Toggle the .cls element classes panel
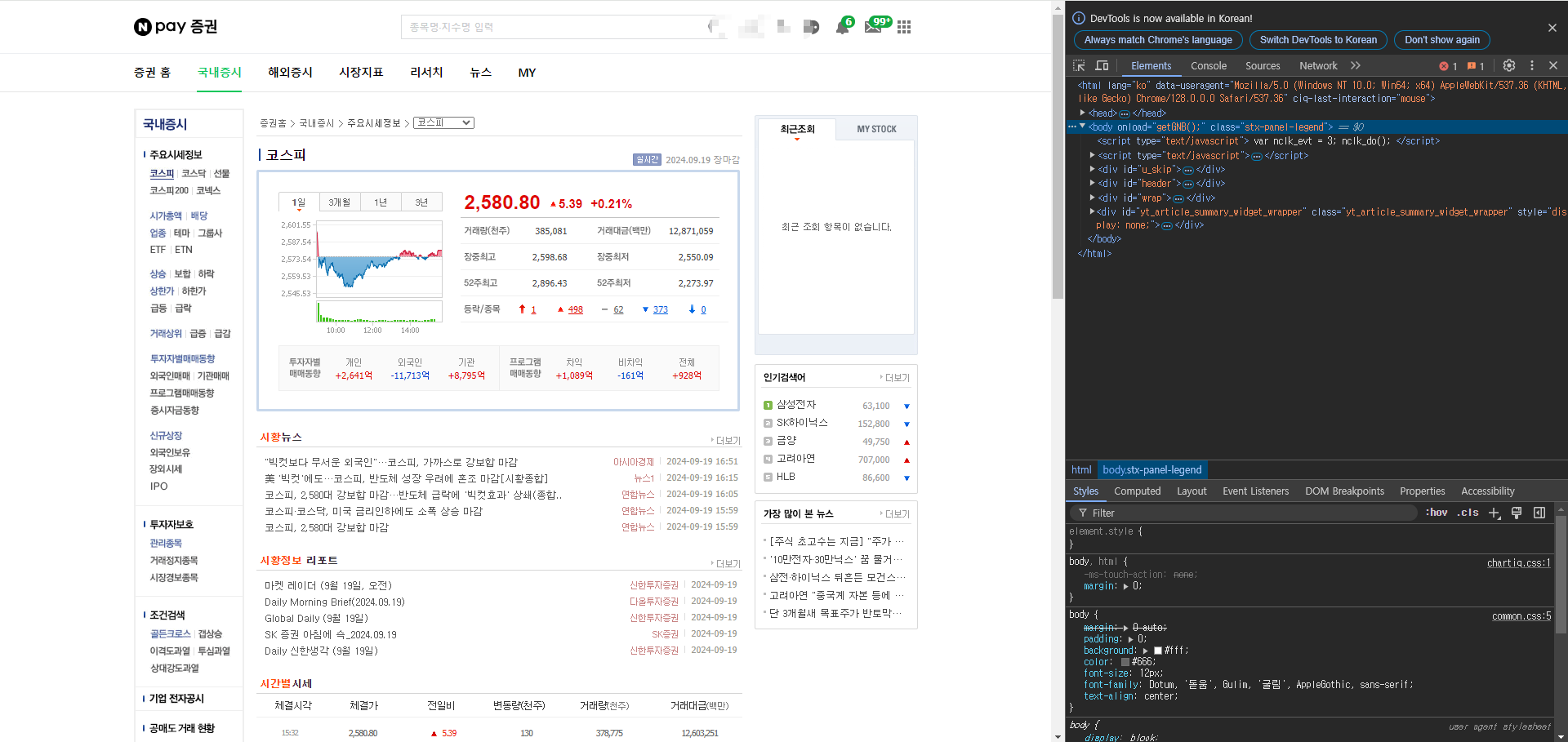The image size is (1568, 742). click(1468, 513)
